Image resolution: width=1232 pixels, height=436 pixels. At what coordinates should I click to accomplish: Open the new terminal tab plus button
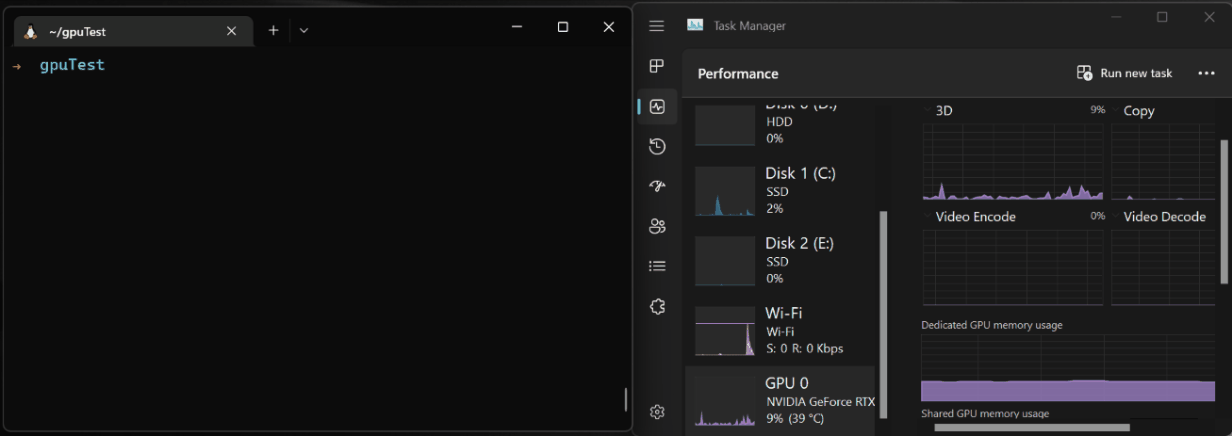coord(273,31)
